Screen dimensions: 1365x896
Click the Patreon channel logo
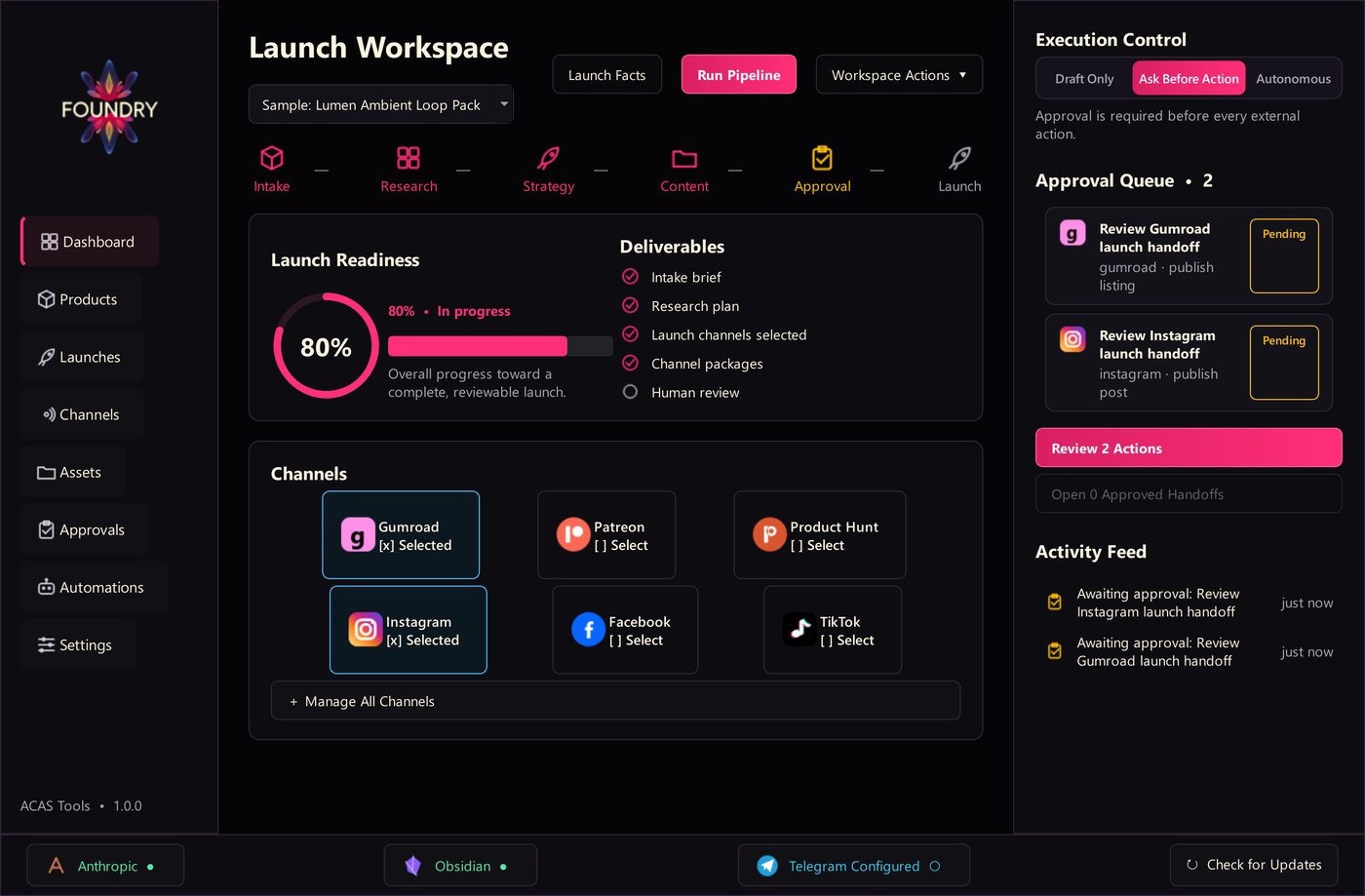tap(573, 534)
